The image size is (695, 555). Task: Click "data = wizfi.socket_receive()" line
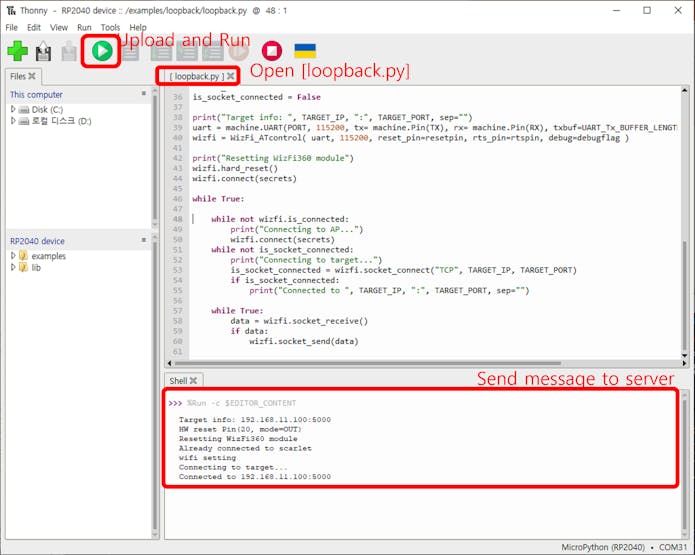click(x=299, y=321)
